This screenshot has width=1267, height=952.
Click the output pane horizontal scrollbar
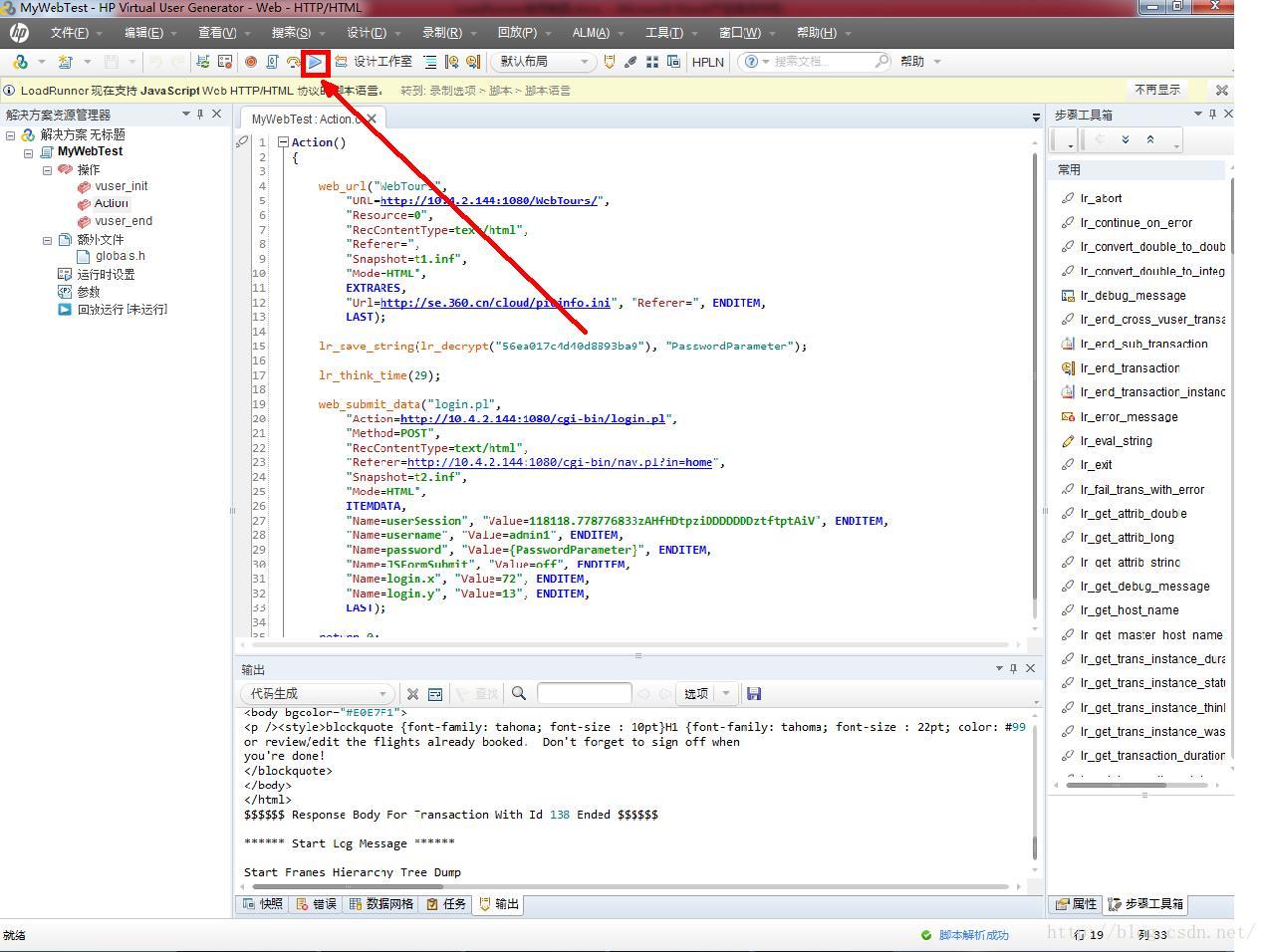(x=630, y=886)
